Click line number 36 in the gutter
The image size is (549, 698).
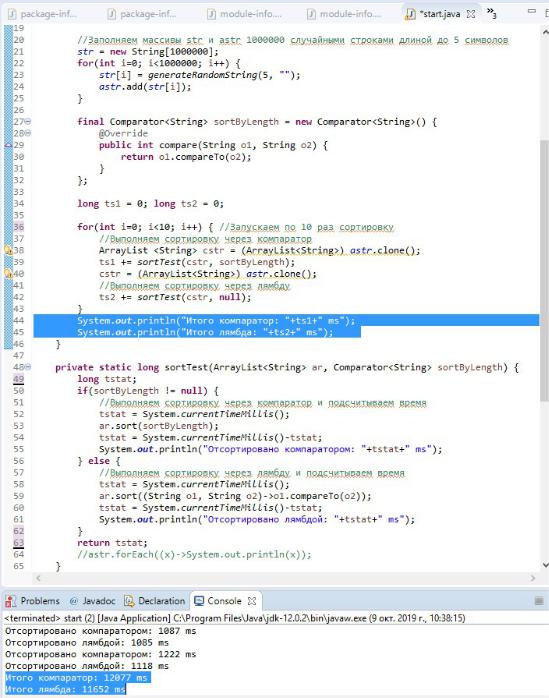pos(19,227)
